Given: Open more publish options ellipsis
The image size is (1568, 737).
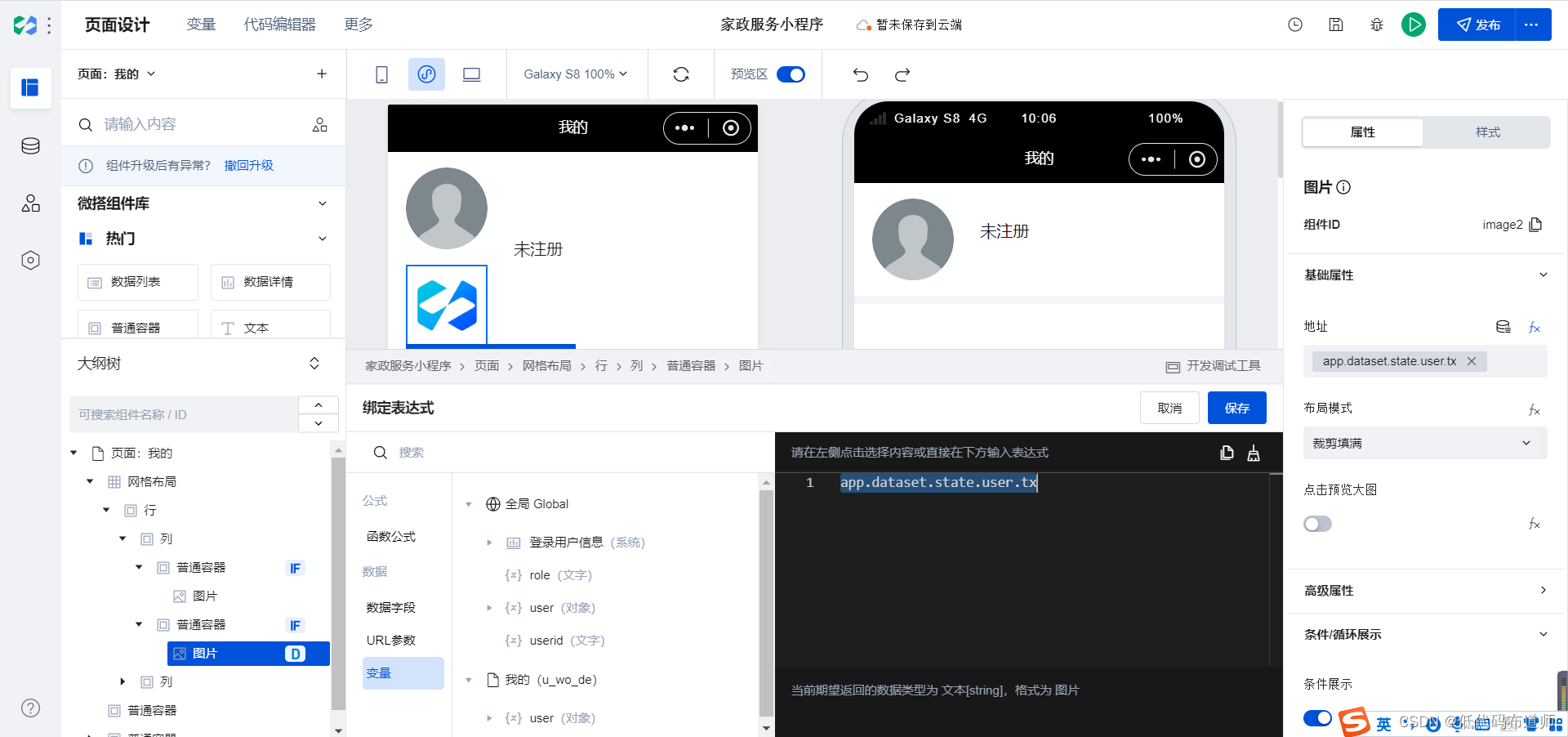Looking at the screenshot, I should (1531, 25).
